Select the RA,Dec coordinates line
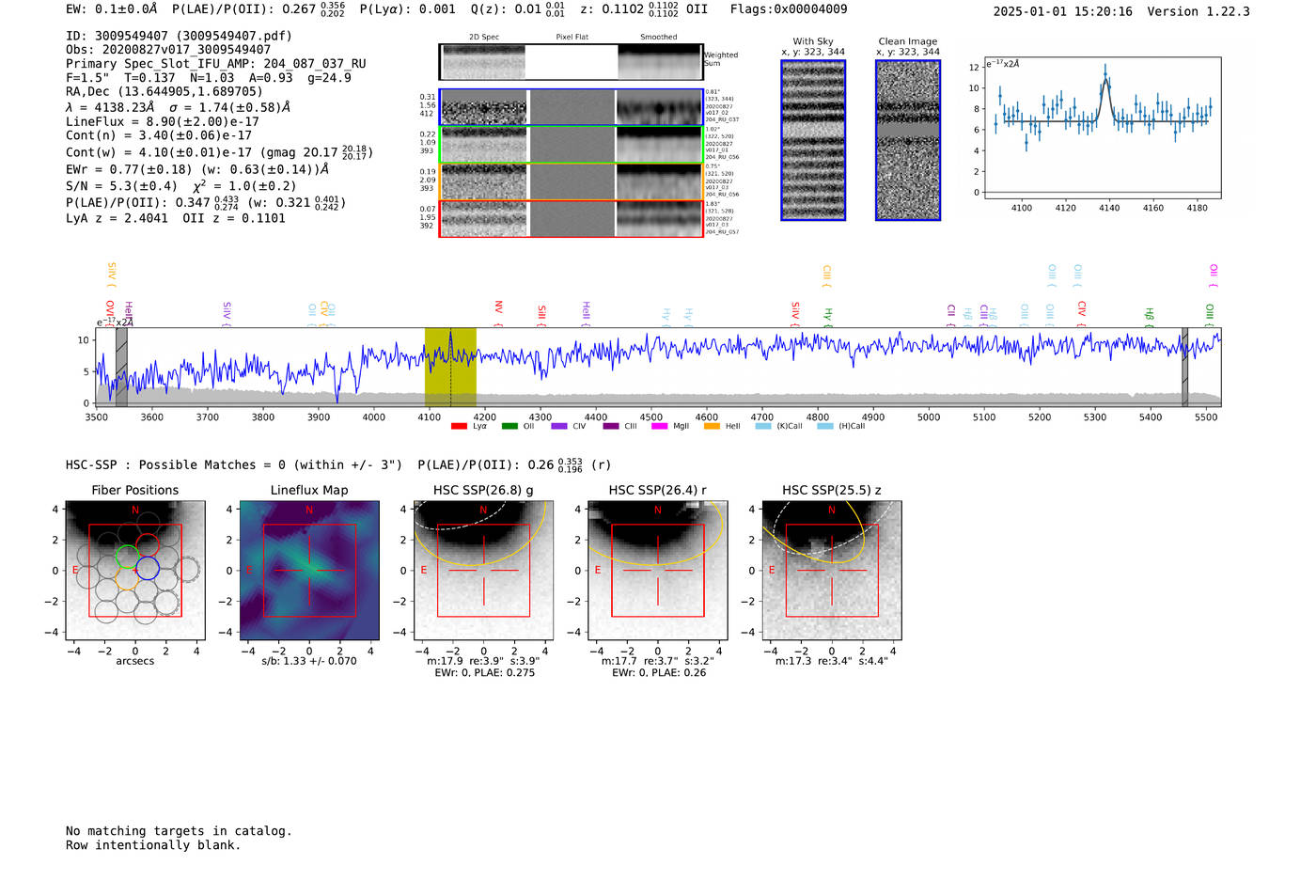Image resolution: width=1316 pixels, height=896 pixels. (164, 91)
